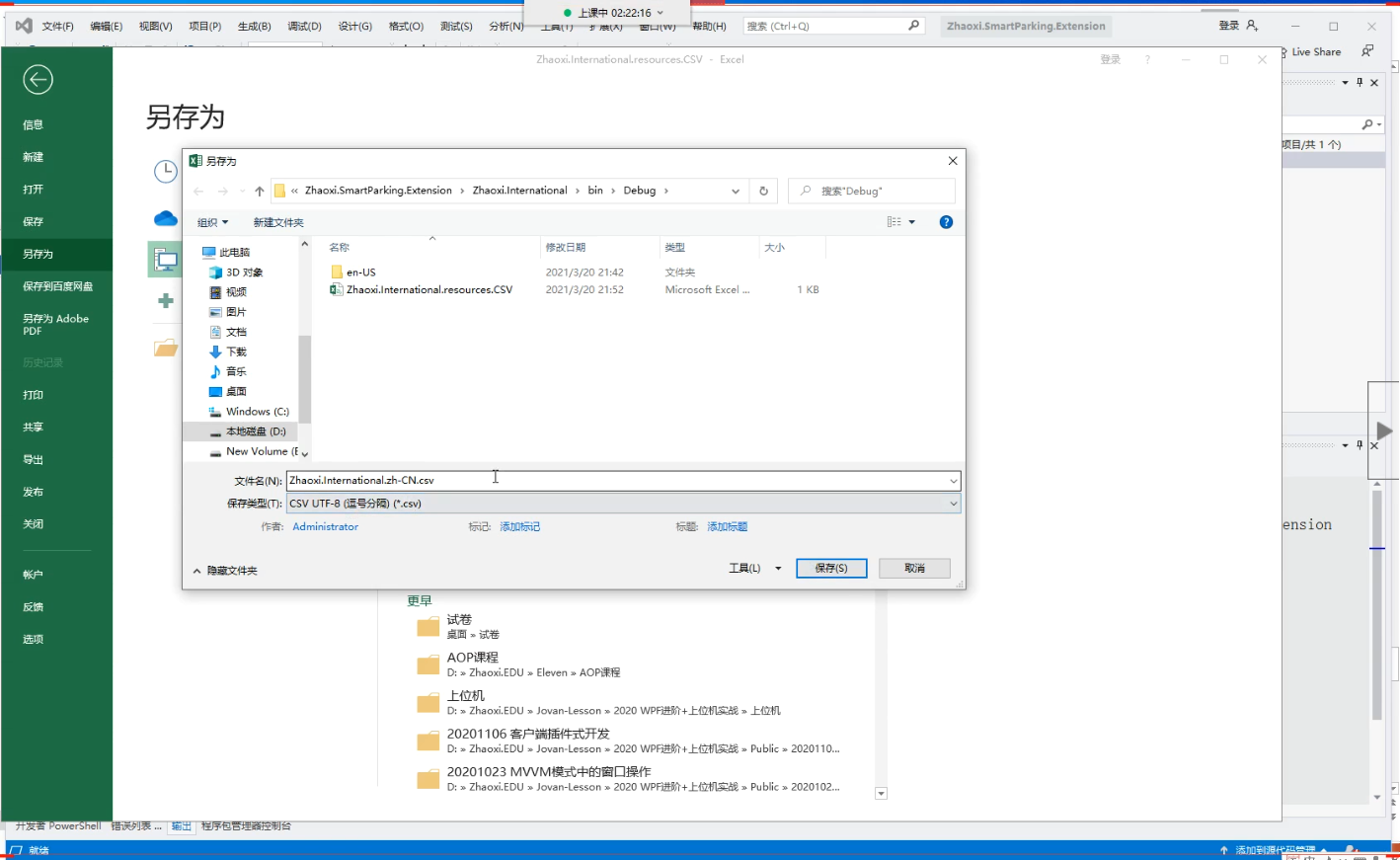Open the 编辑(E) menu
This screenshot has height=860, width=1400.
tap(107, 27)
